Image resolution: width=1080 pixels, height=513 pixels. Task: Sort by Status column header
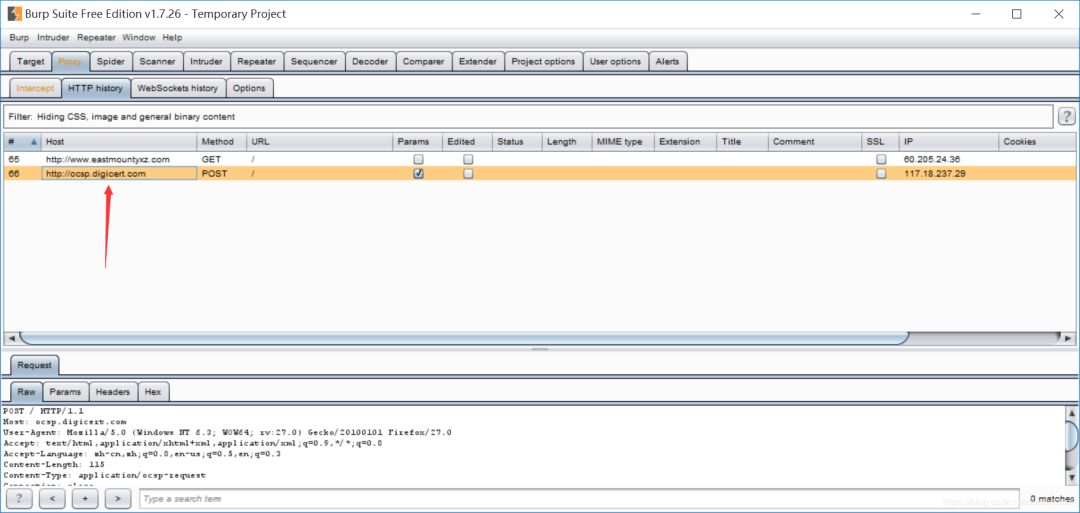517,142
